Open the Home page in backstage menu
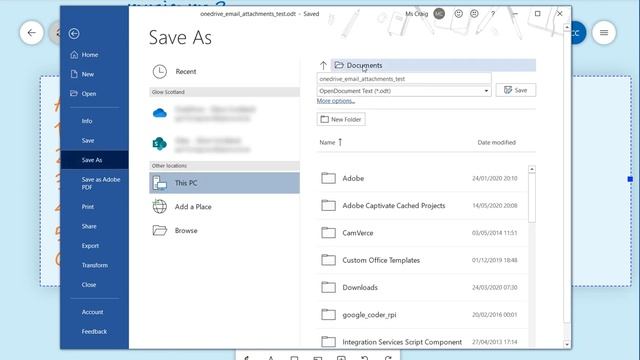 pyautogui.click(x=84, y=55)
